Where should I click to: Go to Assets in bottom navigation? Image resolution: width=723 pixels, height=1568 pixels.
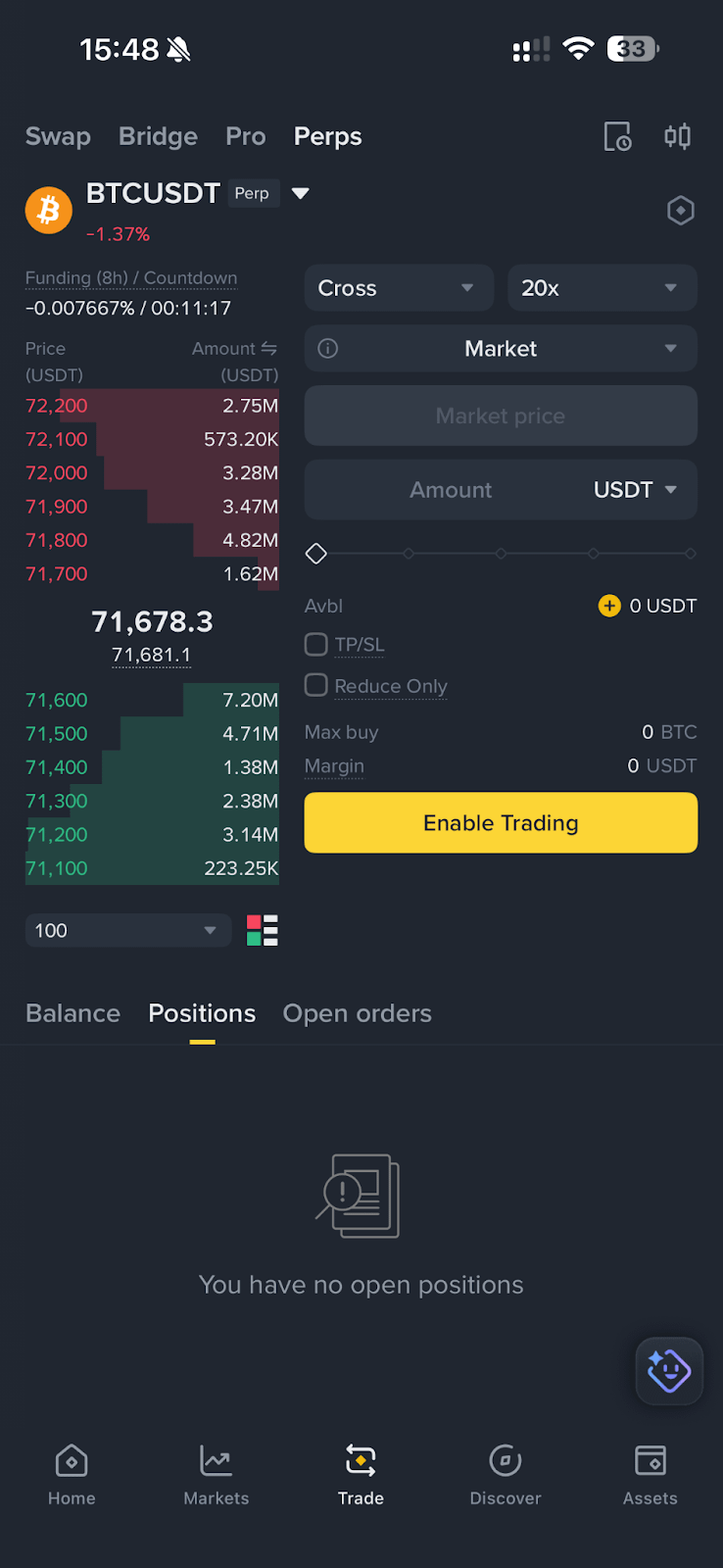[651, 1475]
